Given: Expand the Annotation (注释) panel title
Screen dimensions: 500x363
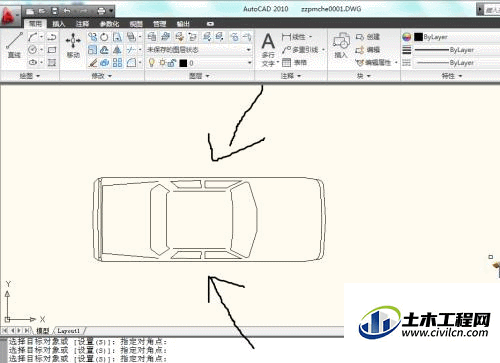Looking at the screenshot, I should coord(291,76).
